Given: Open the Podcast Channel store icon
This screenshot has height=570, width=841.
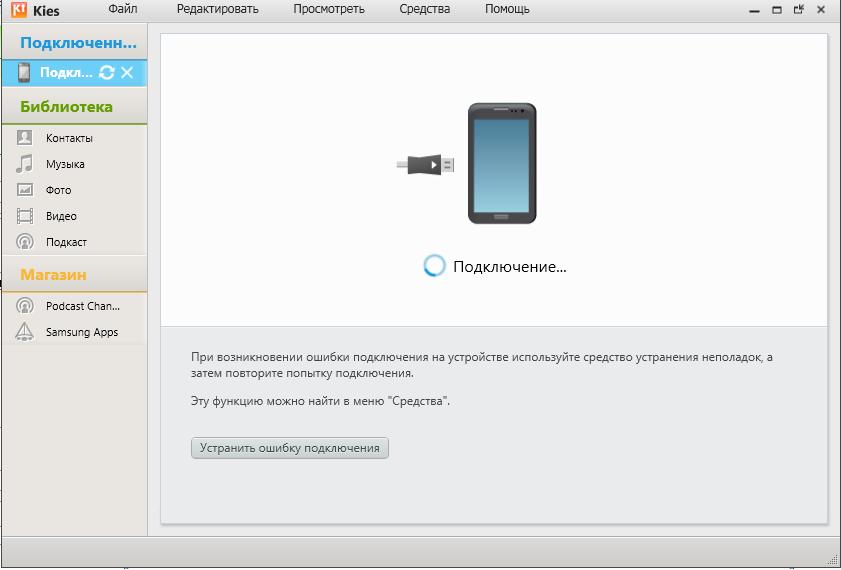Looking at the screenshot, I should pos(25,306).
